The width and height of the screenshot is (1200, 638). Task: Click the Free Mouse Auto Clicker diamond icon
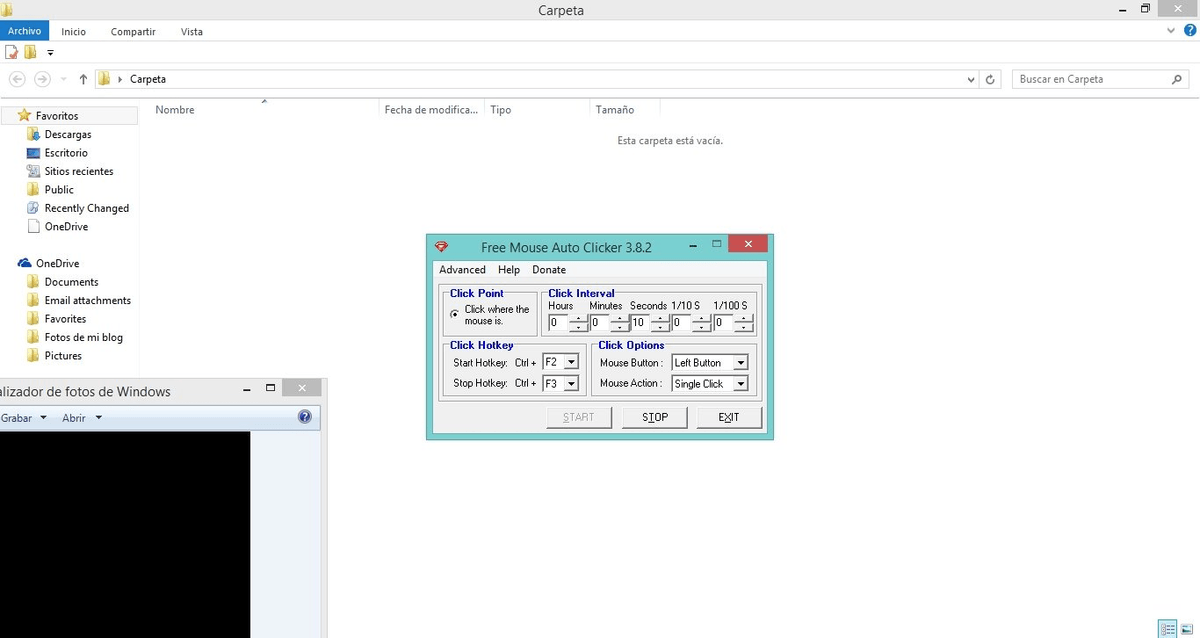point(442,244)
